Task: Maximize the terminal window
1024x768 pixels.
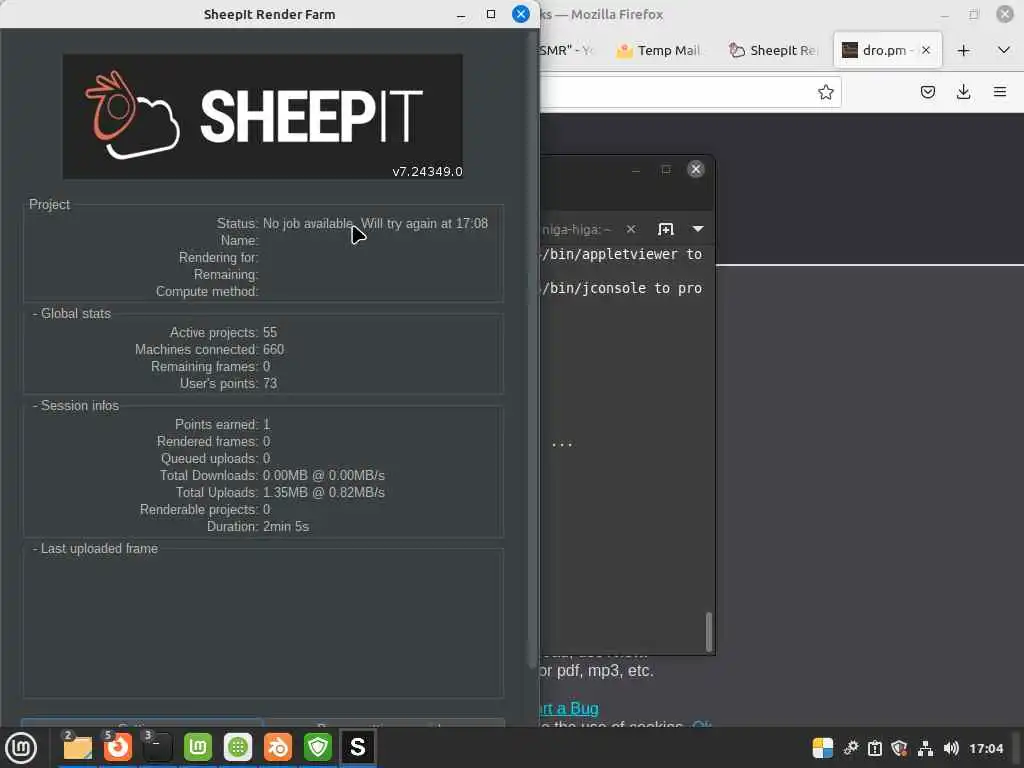Action: click(x=665, y=170)
